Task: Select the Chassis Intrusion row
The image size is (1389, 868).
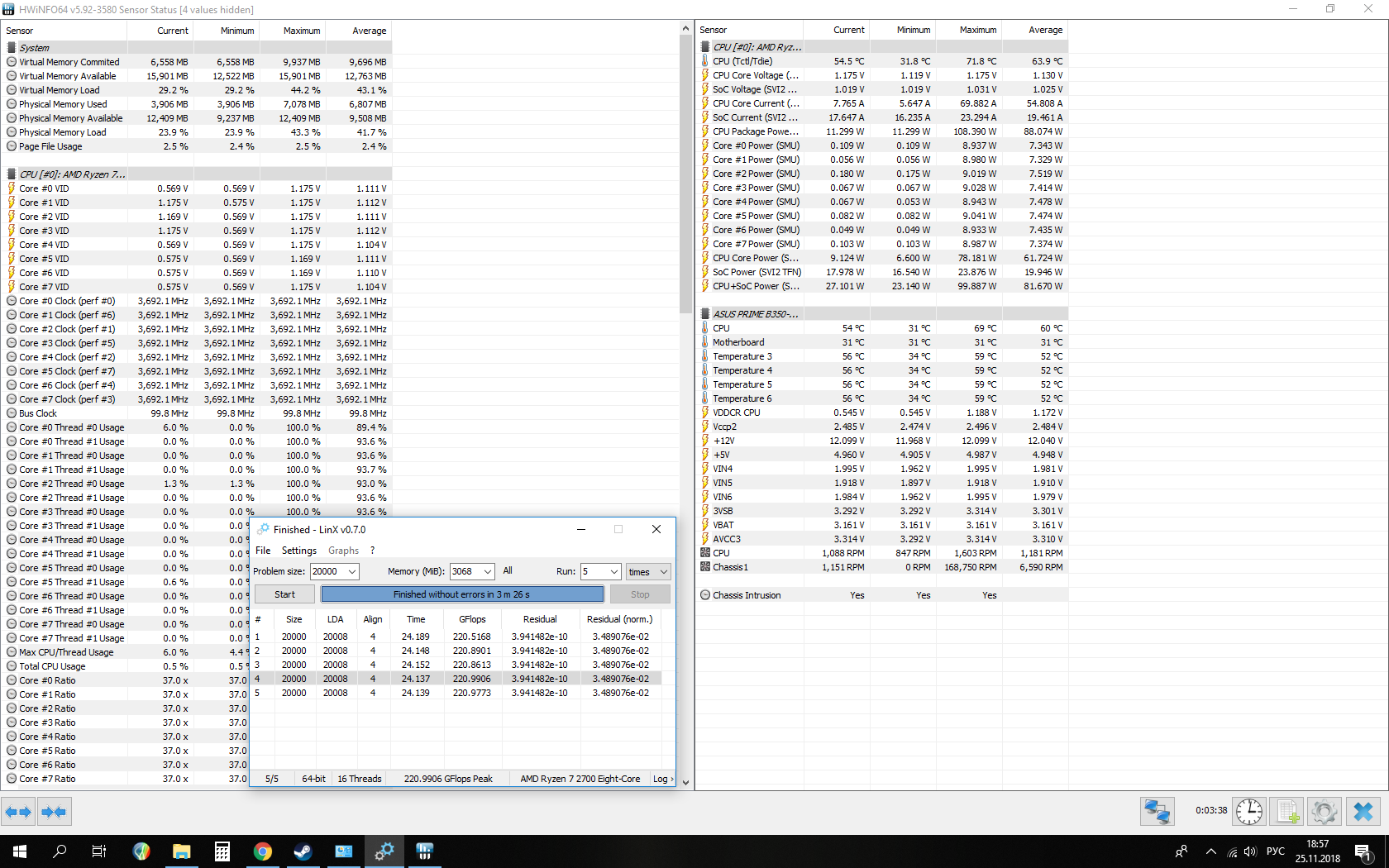Action: 882,595
